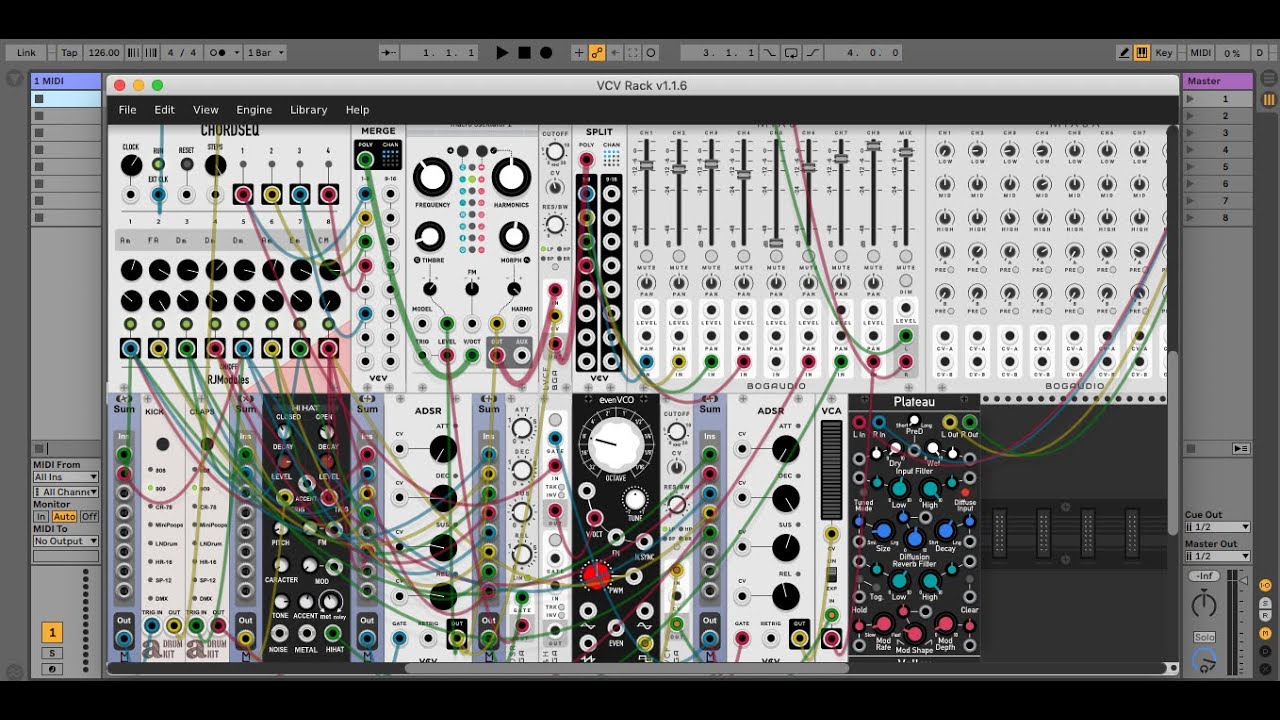The width and height of the screenshot is (1280, 720).
Task: Toggle MIDI arrangement overdub plus icon
Action: 578,53
